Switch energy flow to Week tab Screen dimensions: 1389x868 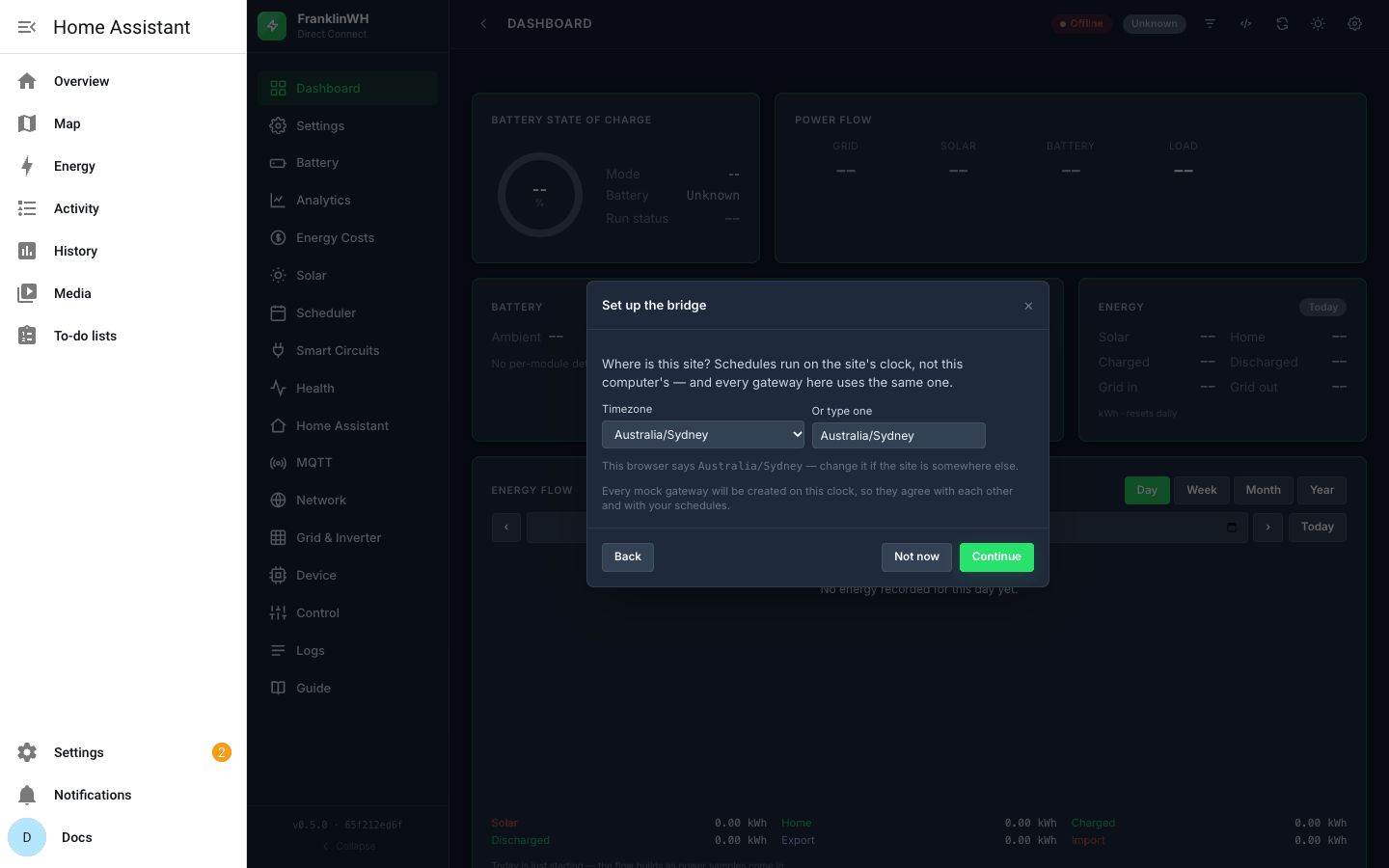[x=1202, y=490]
